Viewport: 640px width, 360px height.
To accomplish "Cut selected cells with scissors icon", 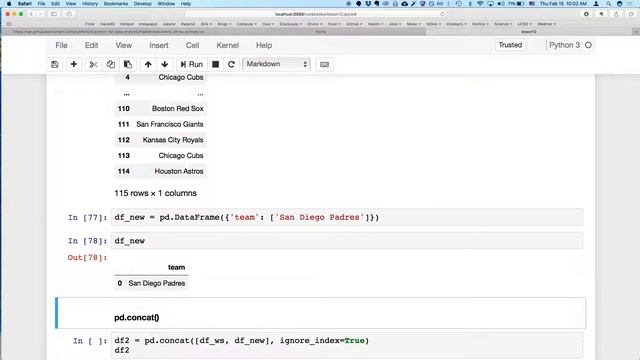I will tap(93, 64).
